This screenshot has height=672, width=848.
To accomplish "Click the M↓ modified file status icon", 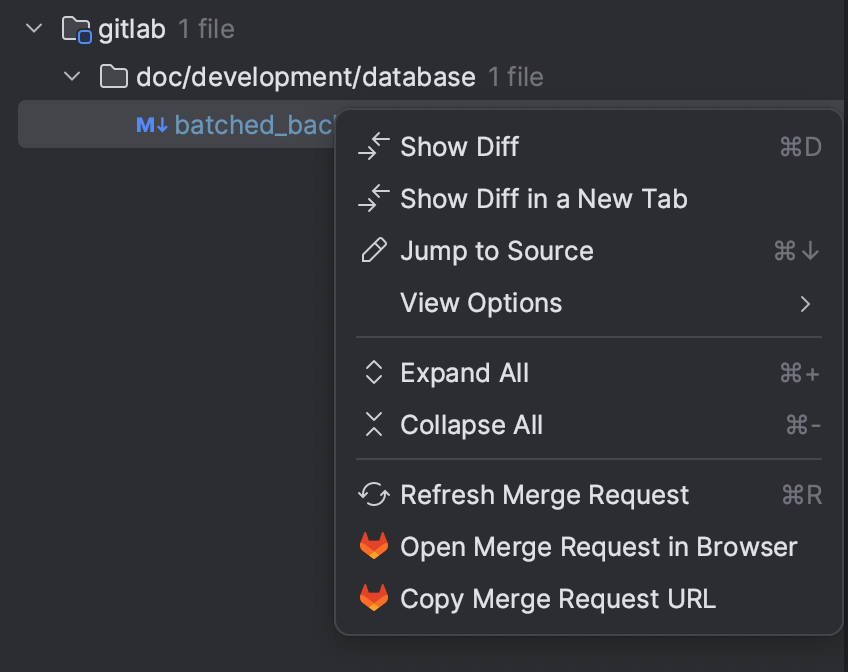I will [x=152, y=125].
